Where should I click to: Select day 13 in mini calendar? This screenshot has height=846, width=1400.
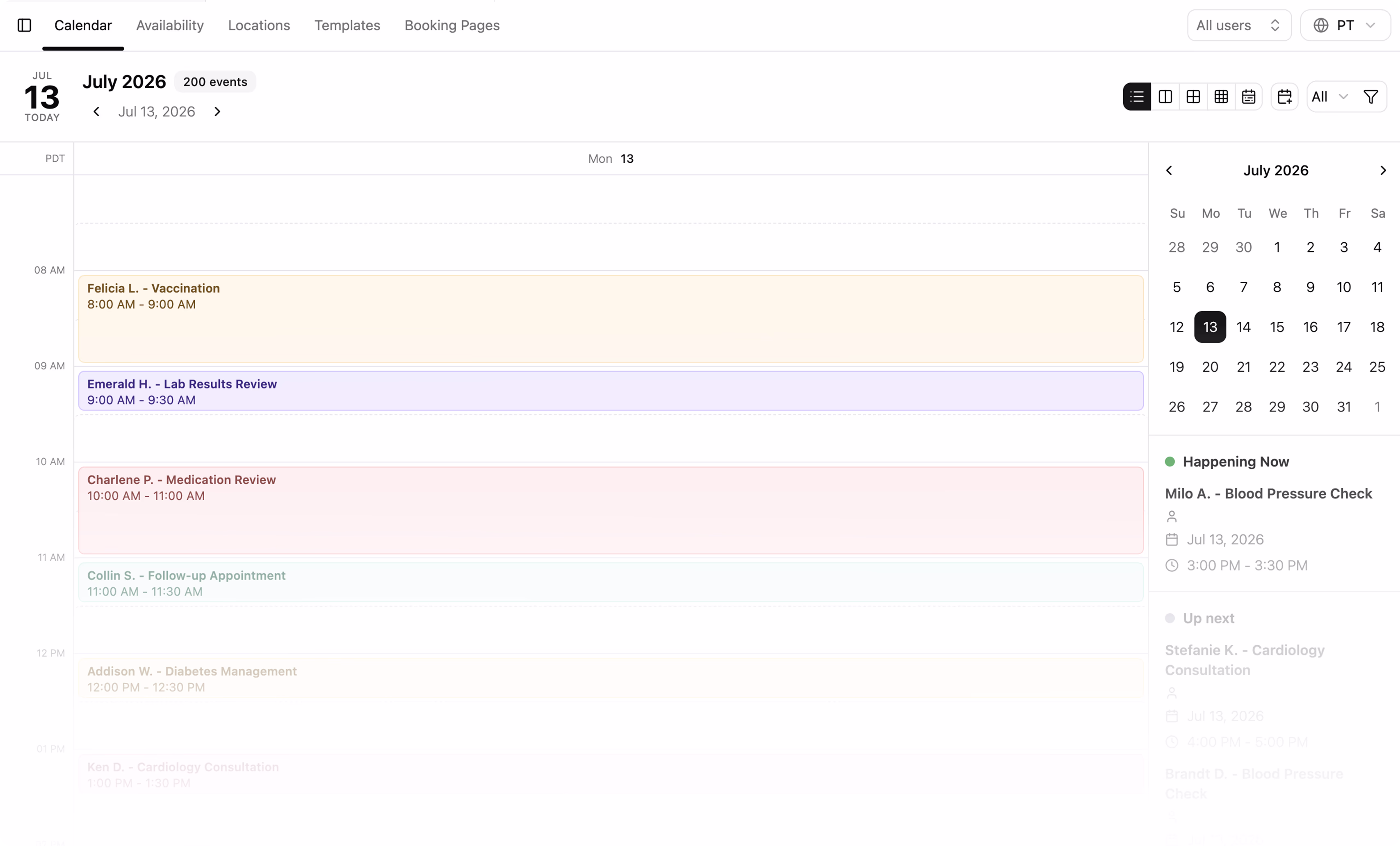pyautogui.click(x=1210, y=327)
